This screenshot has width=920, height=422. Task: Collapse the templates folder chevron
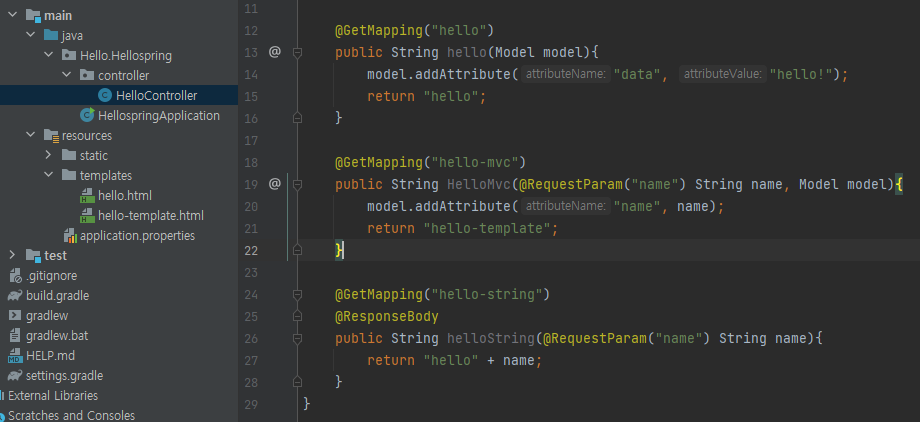tap(49, 175)
